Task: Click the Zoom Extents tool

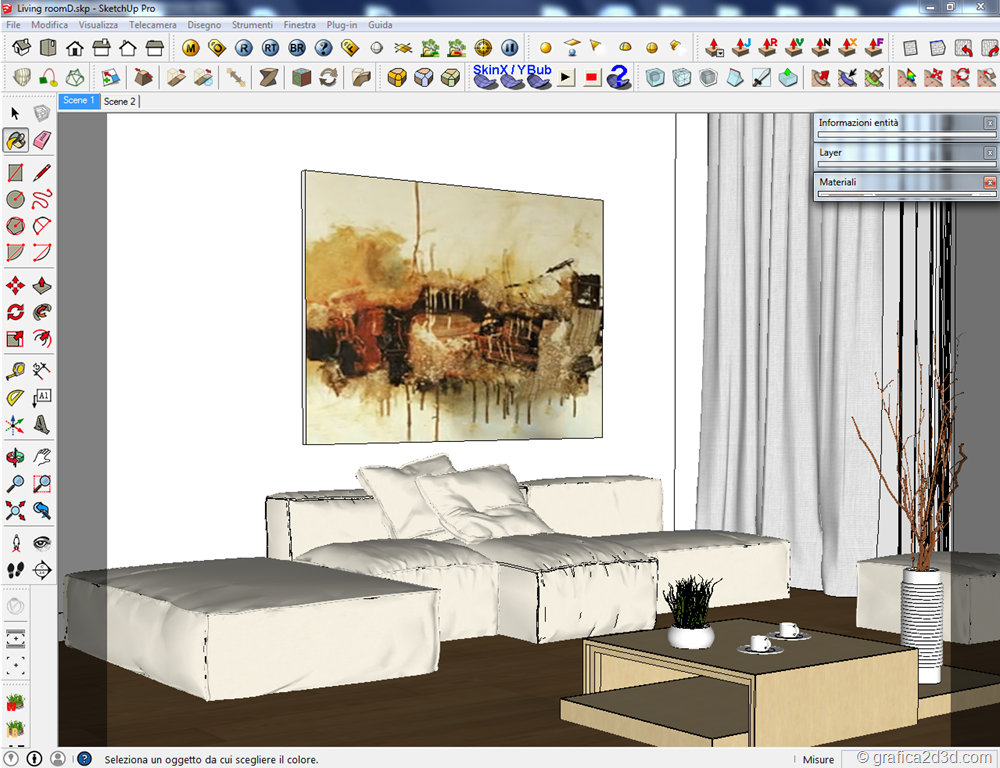Action: [15, 510]
